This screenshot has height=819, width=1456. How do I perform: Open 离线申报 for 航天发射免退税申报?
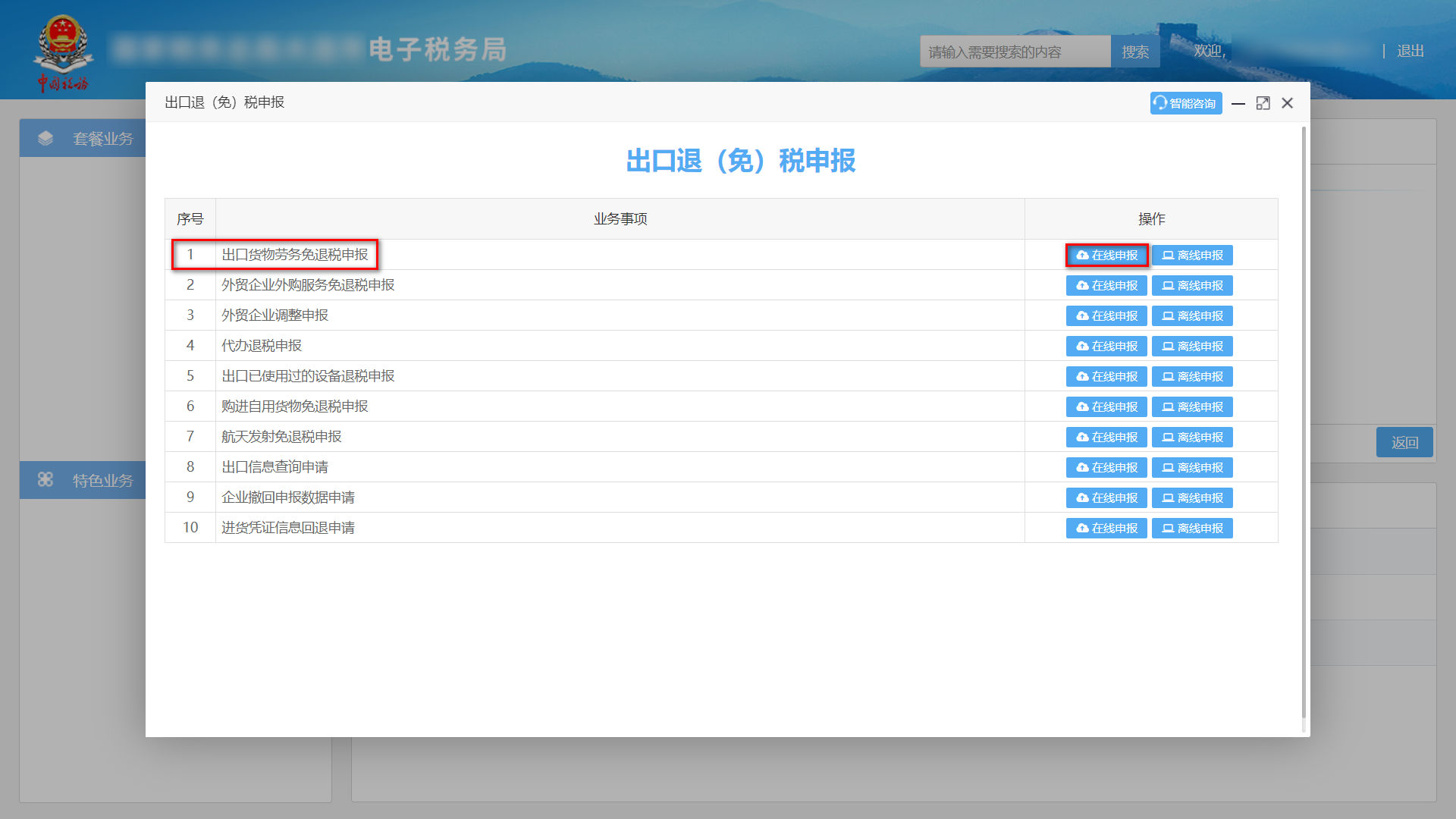1192,437
